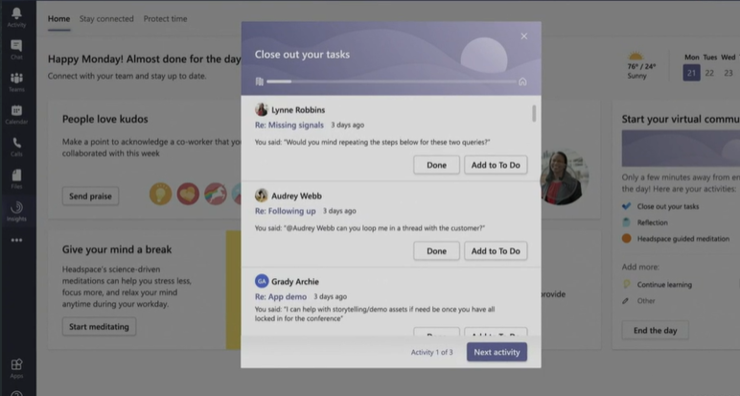Open the Re: App demo link
This screenshot has height=396, width=740.
[x=281, y=296]
